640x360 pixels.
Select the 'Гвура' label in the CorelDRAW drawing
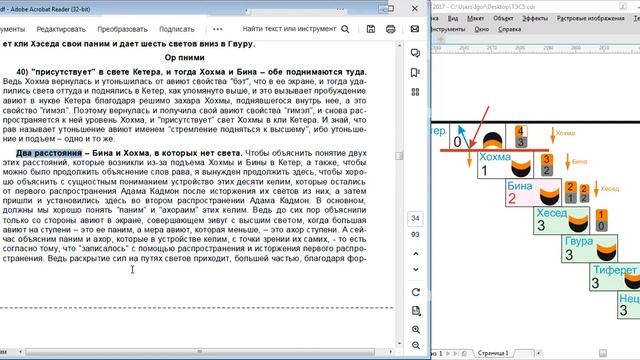(579, 241)
